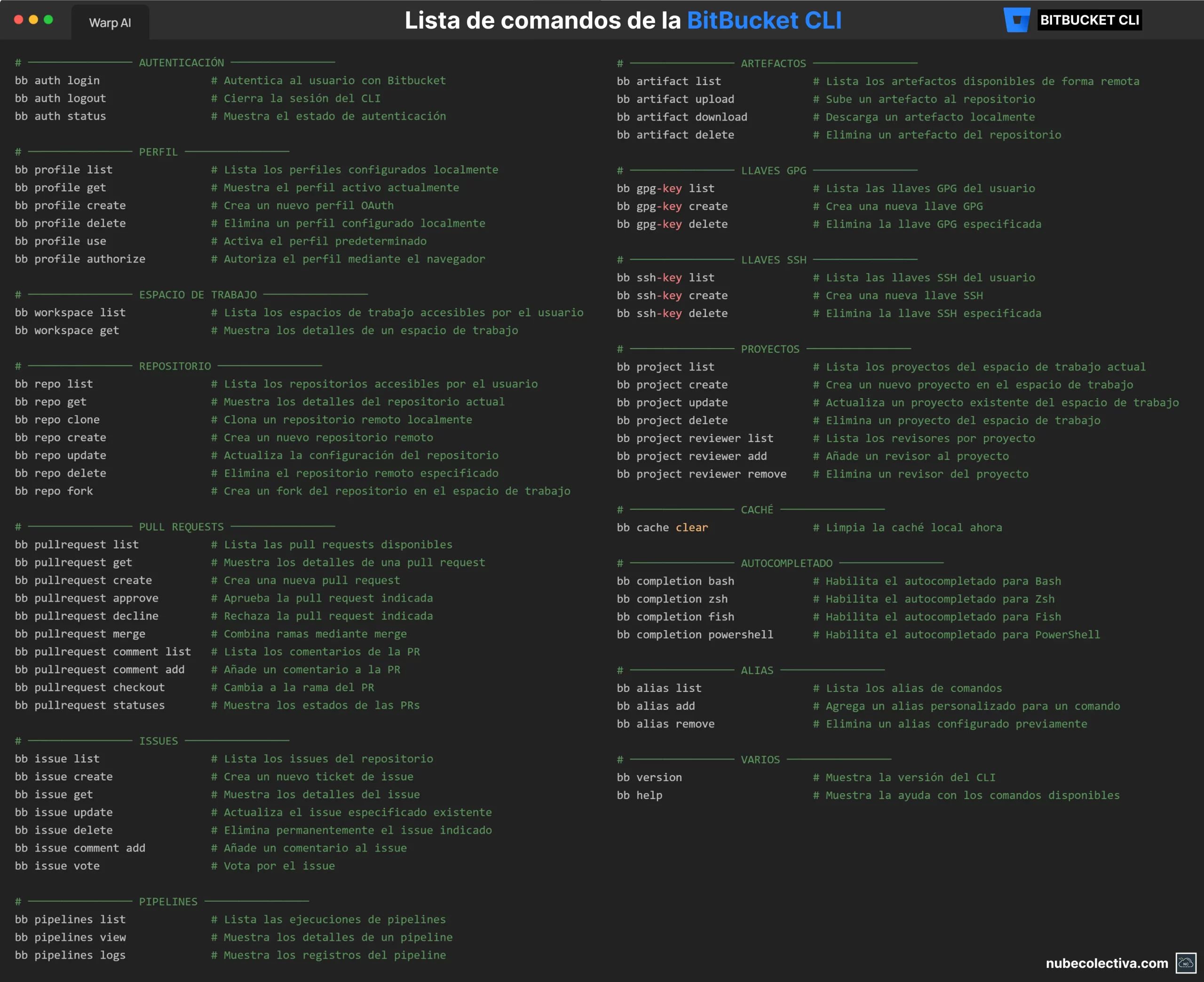Click the orange 'clear' keyword in cache command
This screenshot has width=1204, height=982.
(691, 527)
